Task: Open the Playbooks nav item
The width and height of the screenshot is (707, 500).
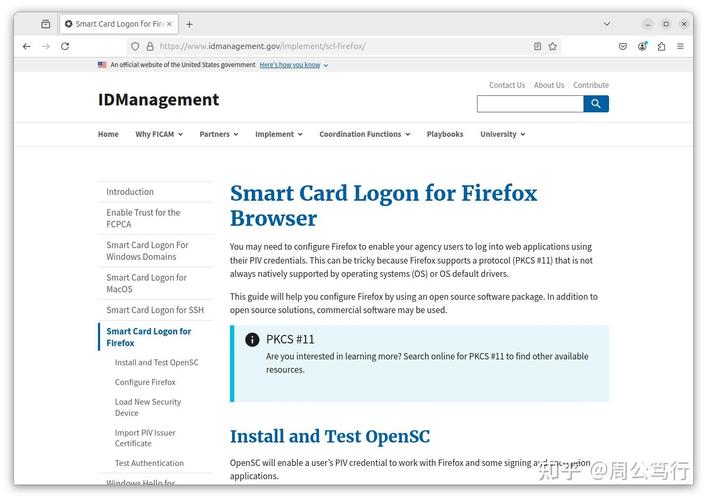Action: pyautogui.click(x=445, y=134)
